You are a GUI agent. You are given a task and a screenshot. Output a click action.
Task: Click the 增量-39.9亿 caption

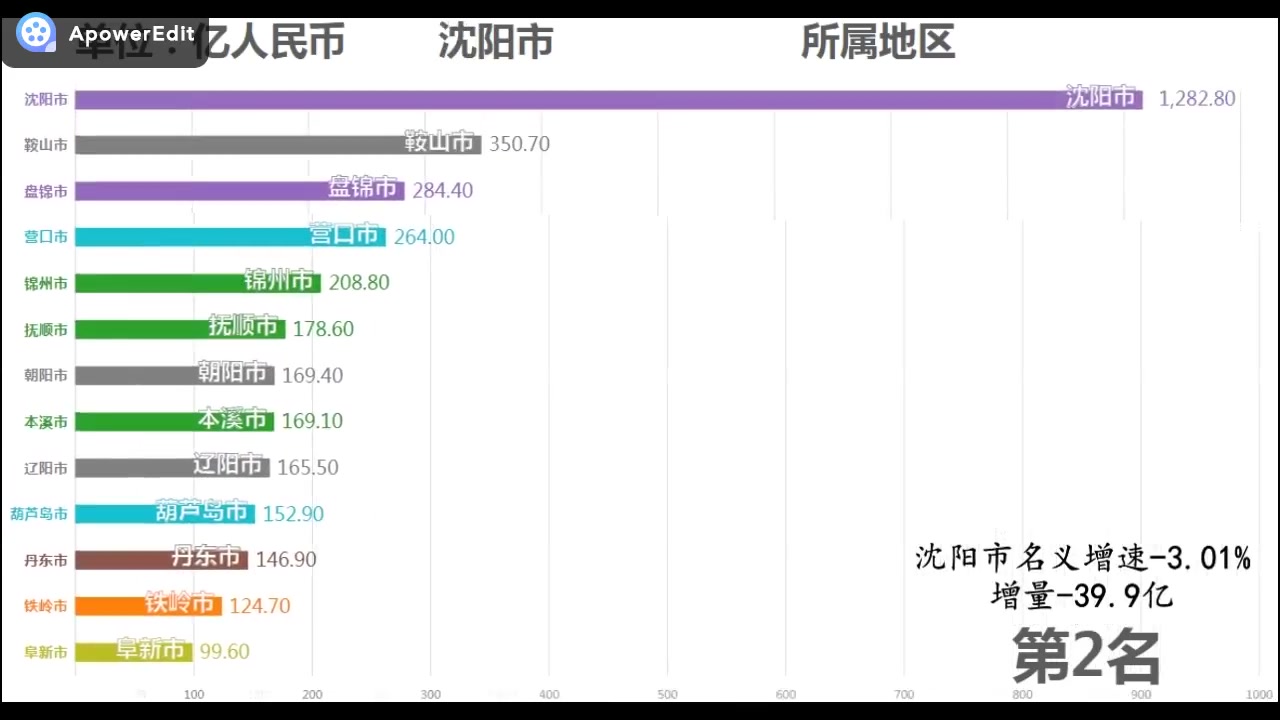click(1082, 597)
